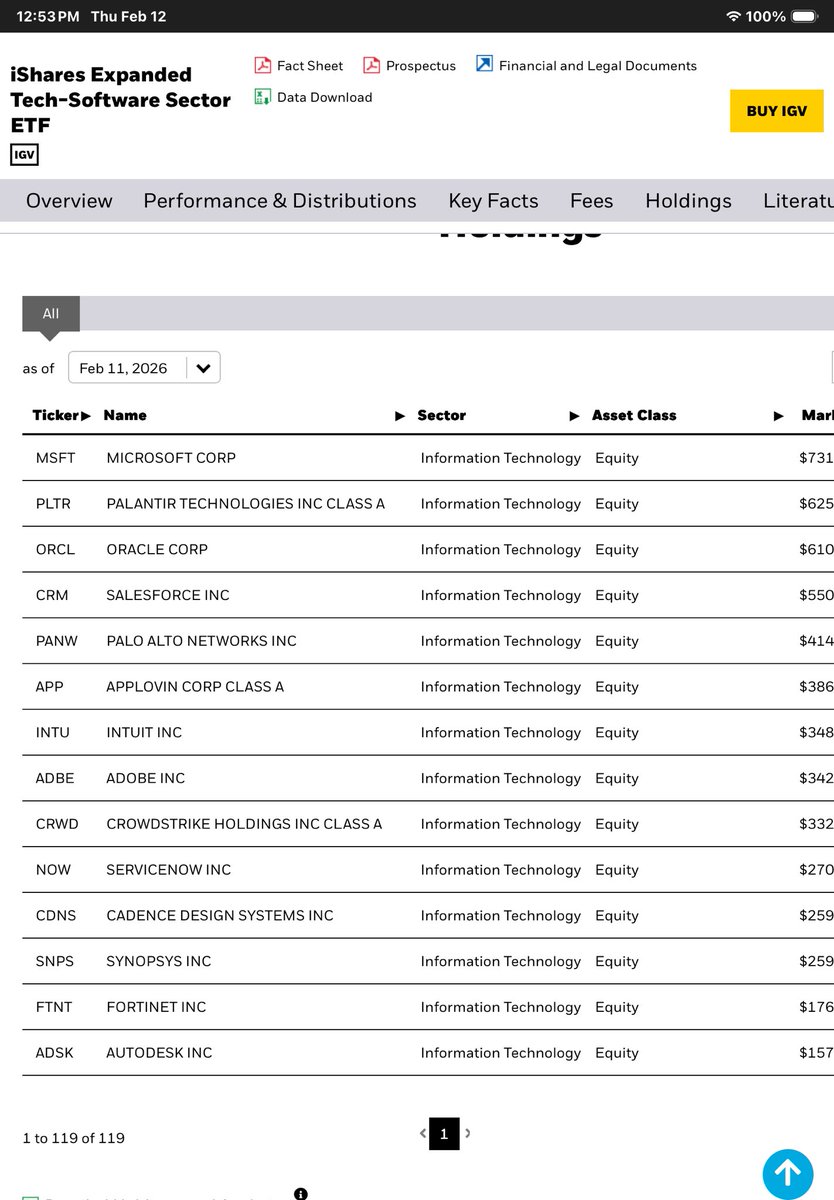Click PALANTIR TECHNOLOGIES INC CLASS A

[x=245, y=504]
